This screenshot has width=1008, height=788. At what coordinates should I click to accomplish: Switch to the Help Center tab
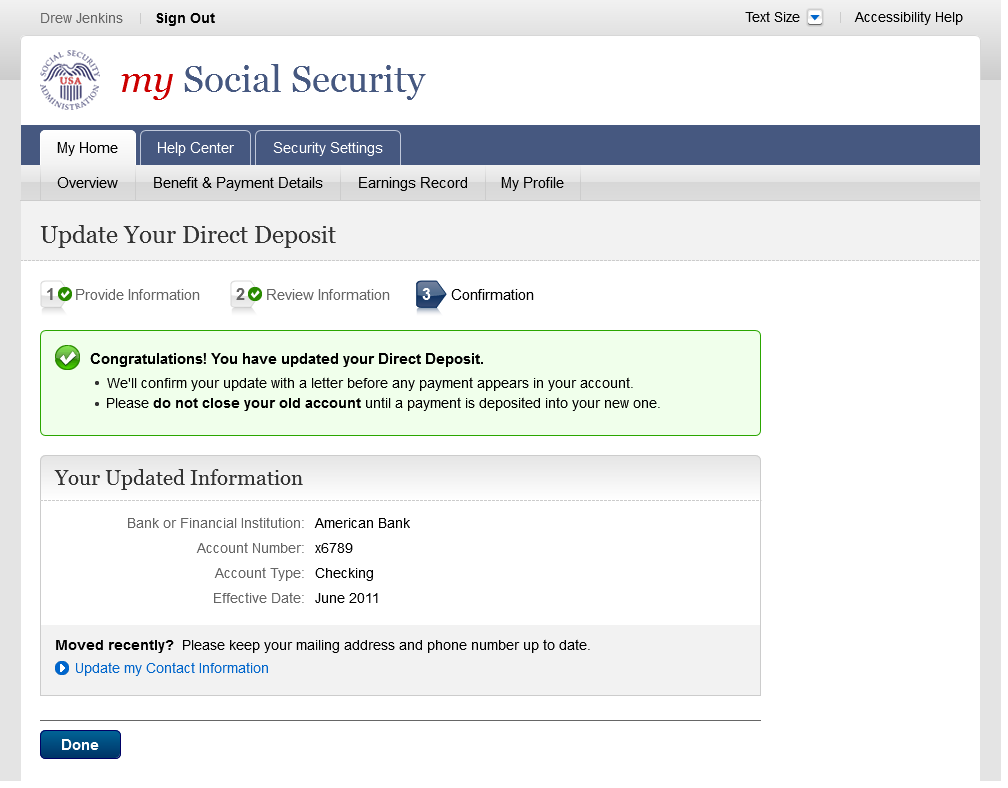coord(195,148)
